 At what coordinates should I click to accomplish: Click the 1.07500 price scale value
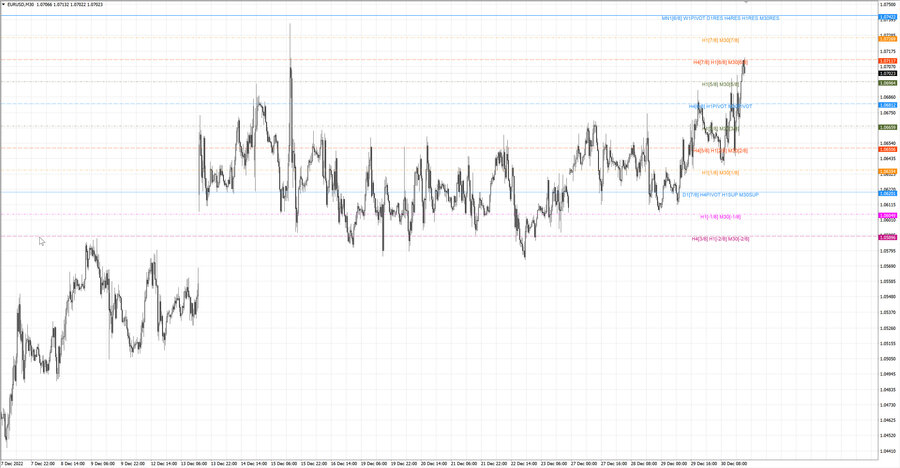coord(888,5)
